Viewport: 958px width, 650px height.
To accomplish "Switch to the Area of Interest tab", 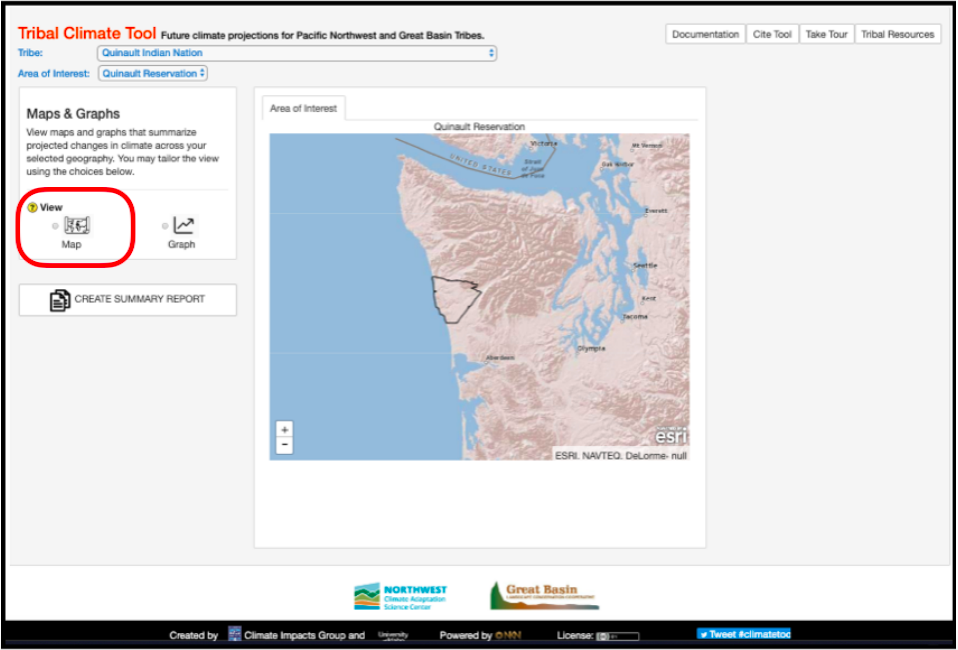I will [x=303, y=108].
